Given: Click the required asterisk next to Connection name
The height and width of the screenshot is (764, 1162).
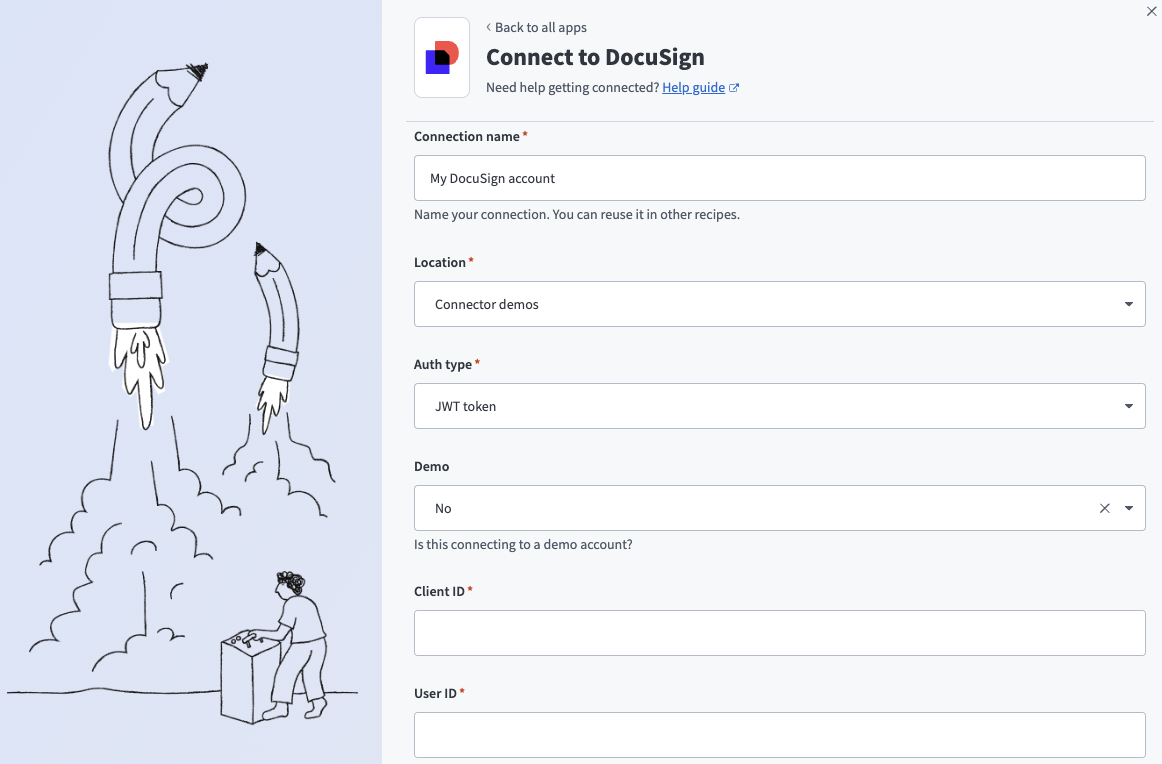Looking at the screenshot, I should 526,132.
